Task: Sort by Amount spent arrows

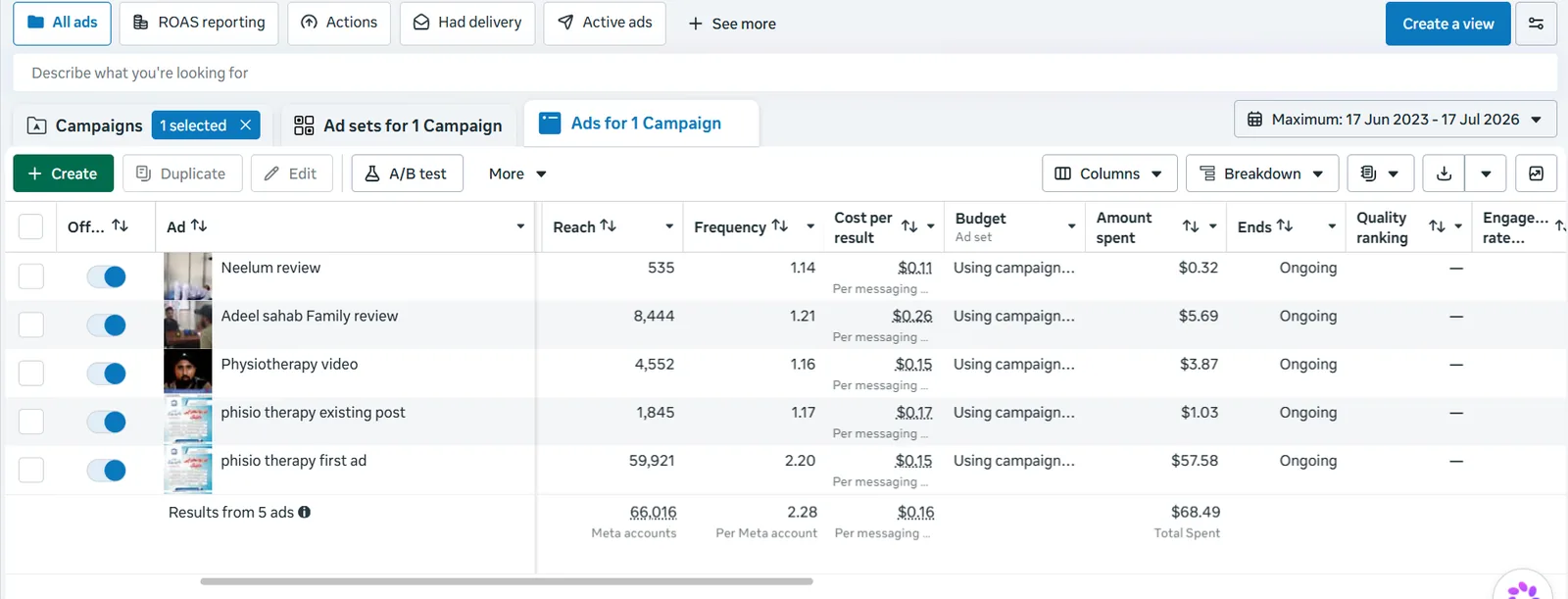Action: click(x=1191, y=226)
